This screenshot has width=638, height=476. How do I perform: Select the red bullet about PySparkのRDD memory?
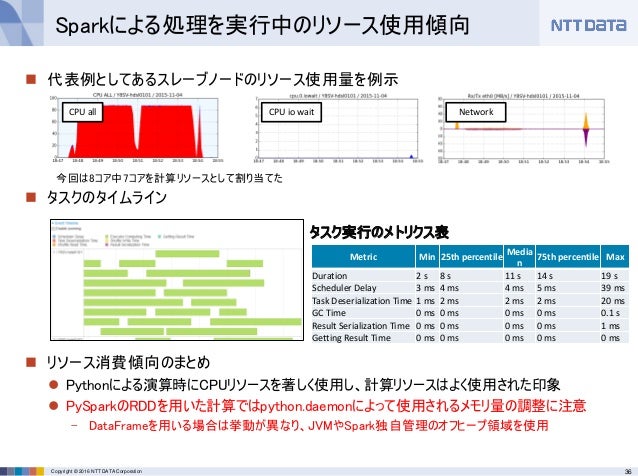click(326, 406)
